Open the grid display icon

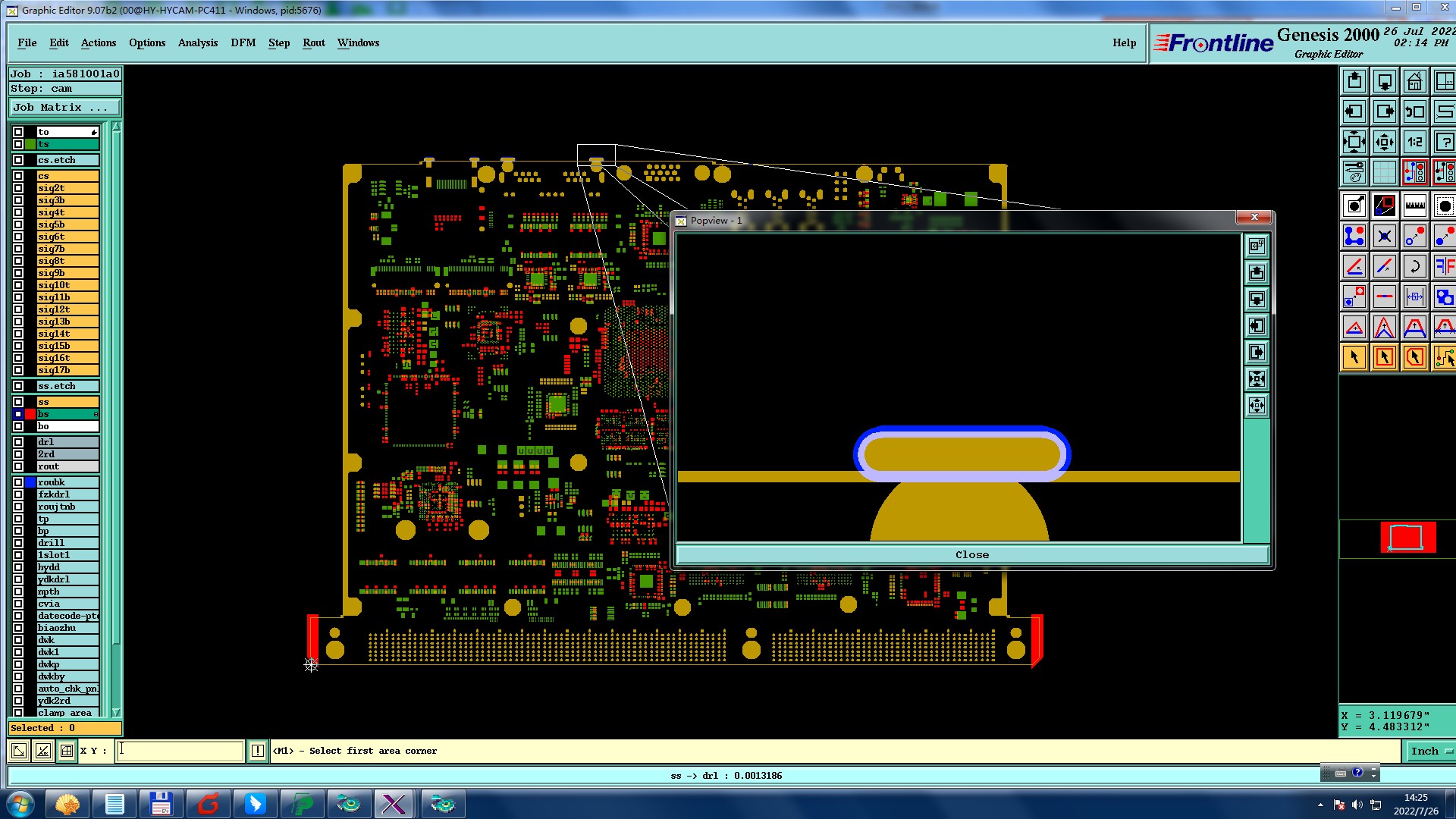[x=1384, y=173]
